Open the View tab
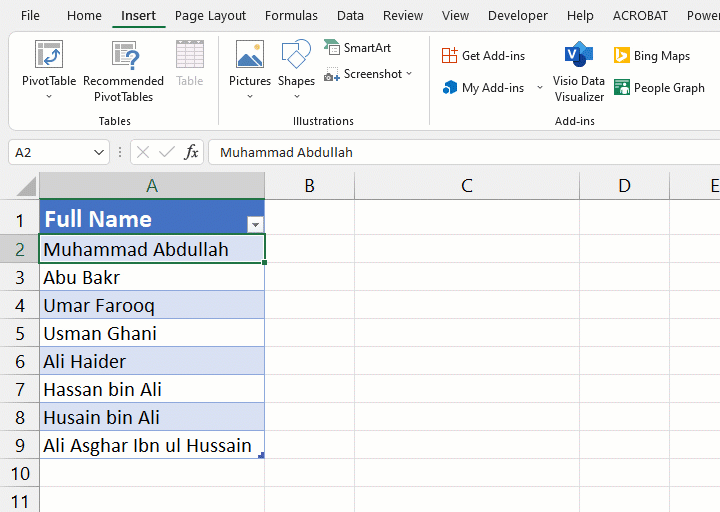 [455, 16]
